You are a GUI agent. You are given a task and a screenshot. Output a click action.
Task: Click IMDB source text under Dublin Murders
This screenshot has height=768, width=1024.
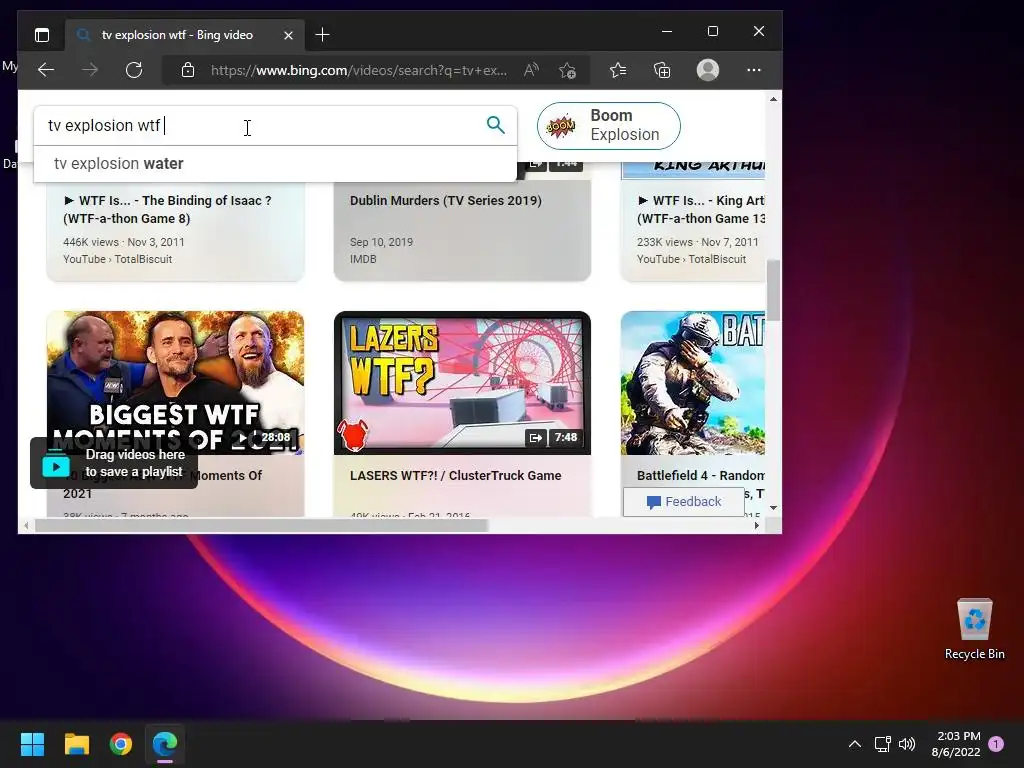coord(363,259)
